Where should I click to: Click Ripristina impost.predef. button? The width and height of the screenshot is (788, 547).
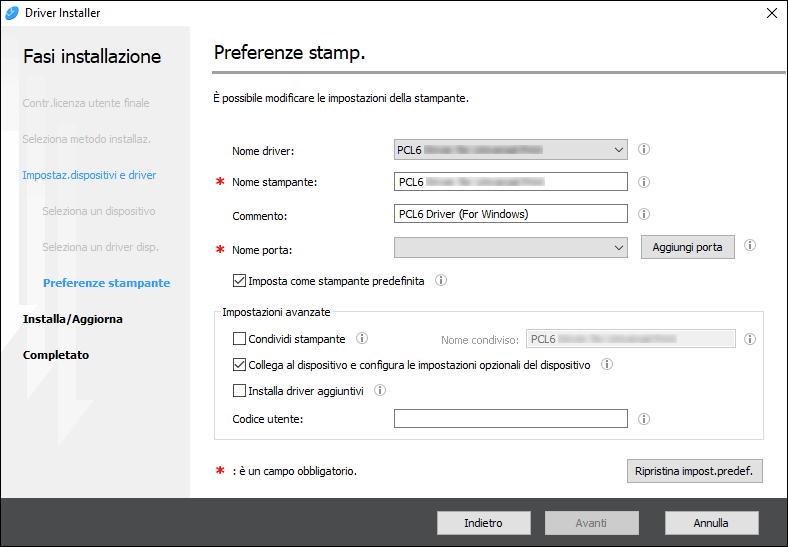pos(695,471)
